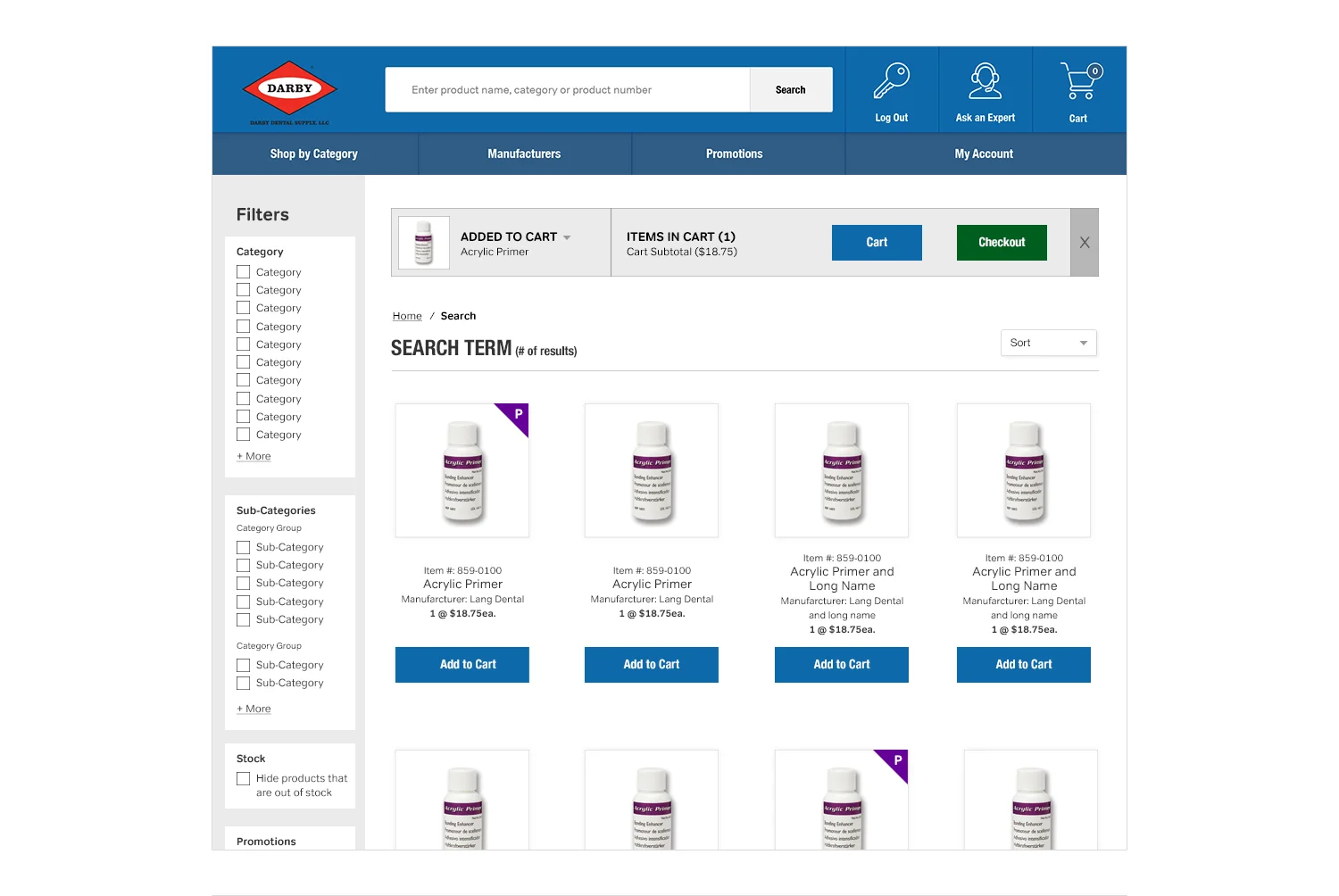Check first Sub-Category box under second Category Group
Screen dimensions: 1339x896
[x=243, y=665]
